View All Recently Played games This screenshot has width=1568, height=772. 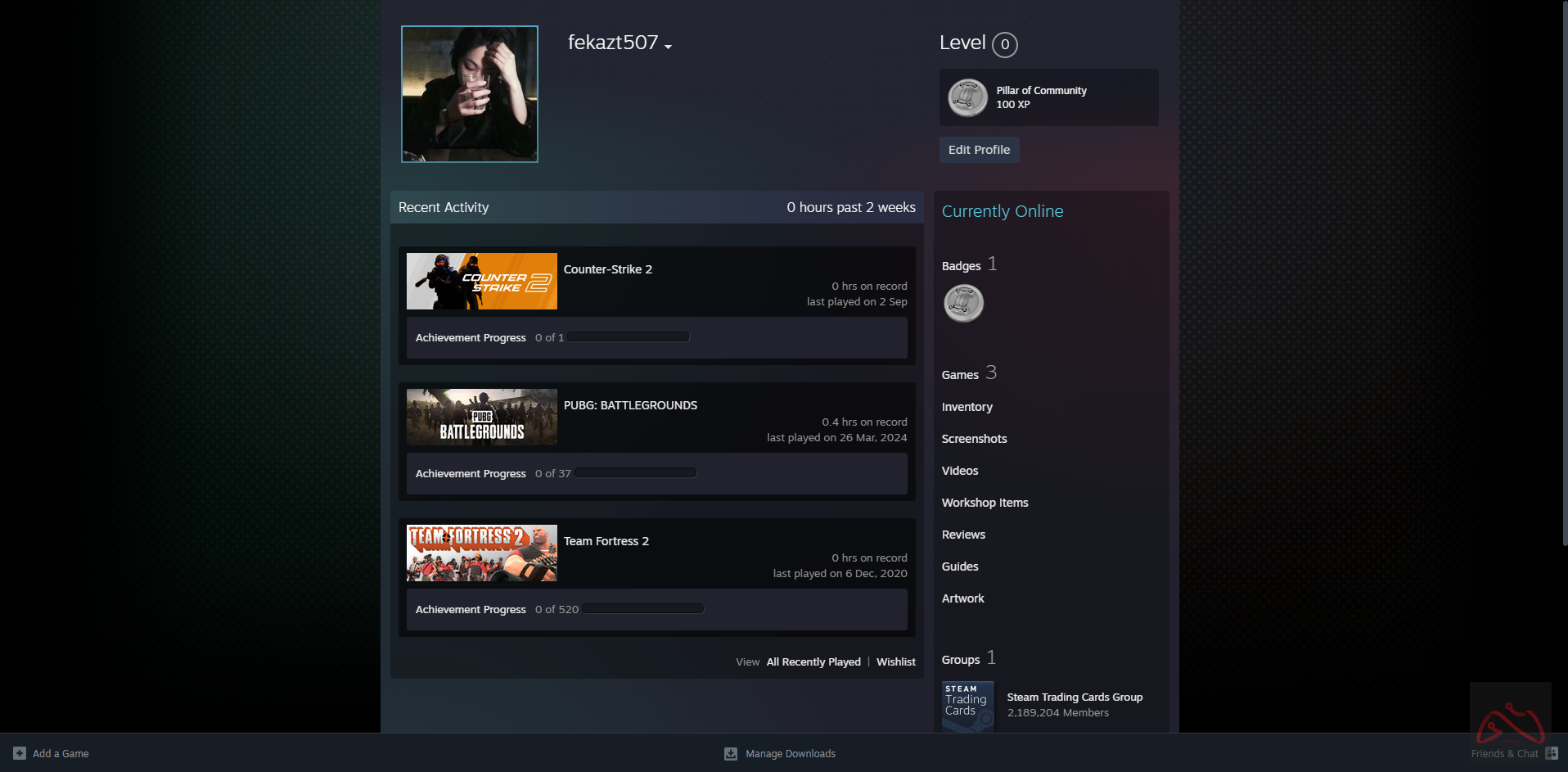click(x=813, y=661)
